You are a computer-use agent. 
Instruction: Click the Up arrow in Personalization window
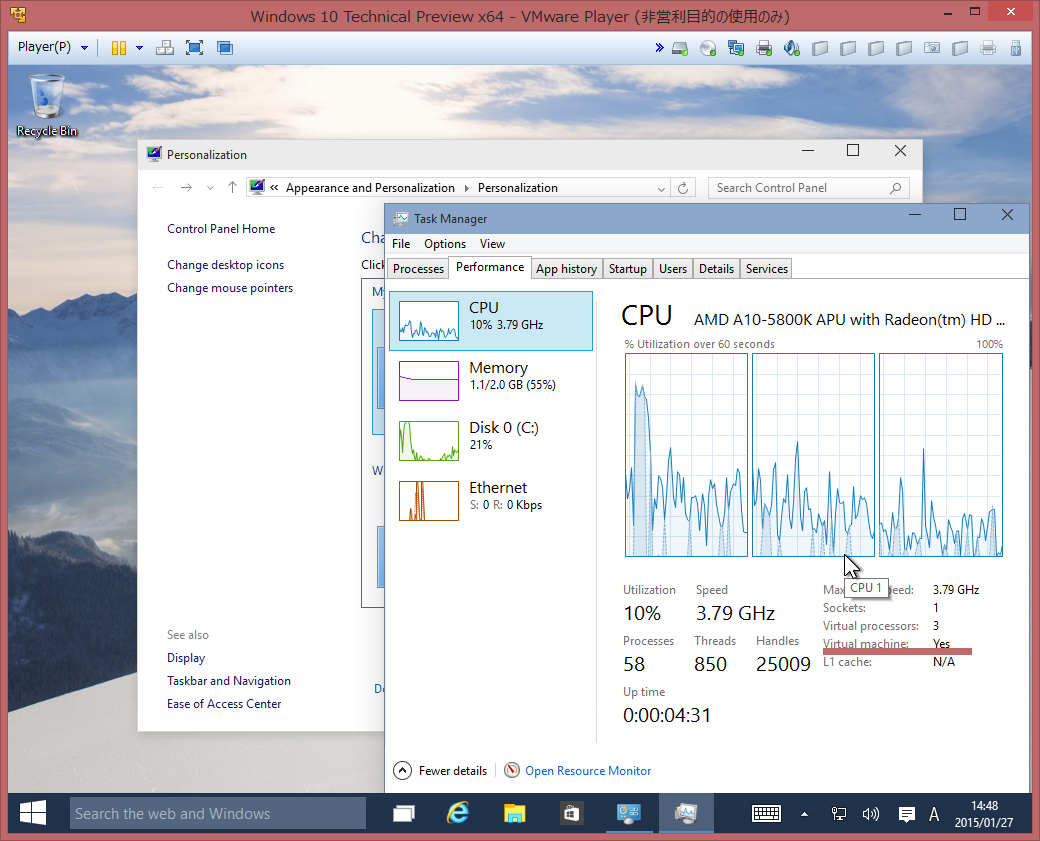[232, 188]
